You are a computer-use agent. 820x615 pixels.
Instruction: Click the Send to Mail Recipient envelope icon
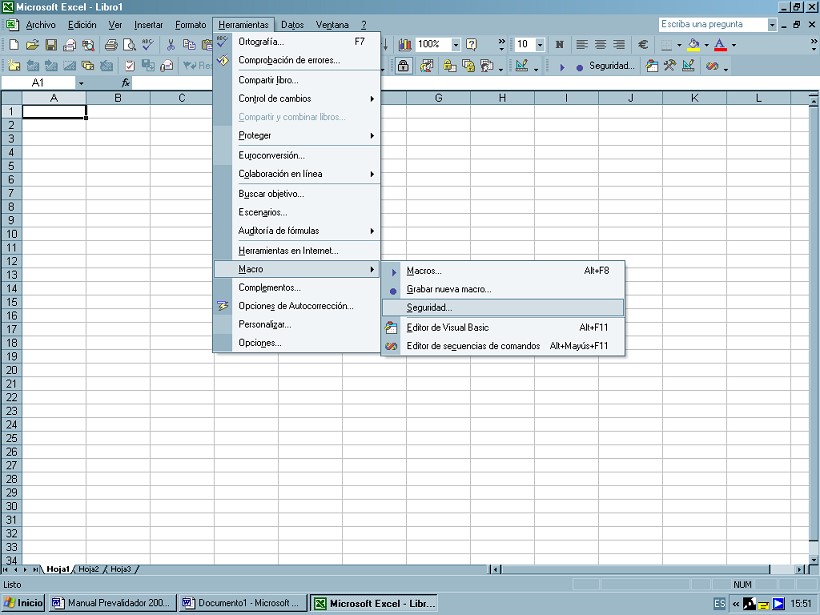tap(70, 45)
